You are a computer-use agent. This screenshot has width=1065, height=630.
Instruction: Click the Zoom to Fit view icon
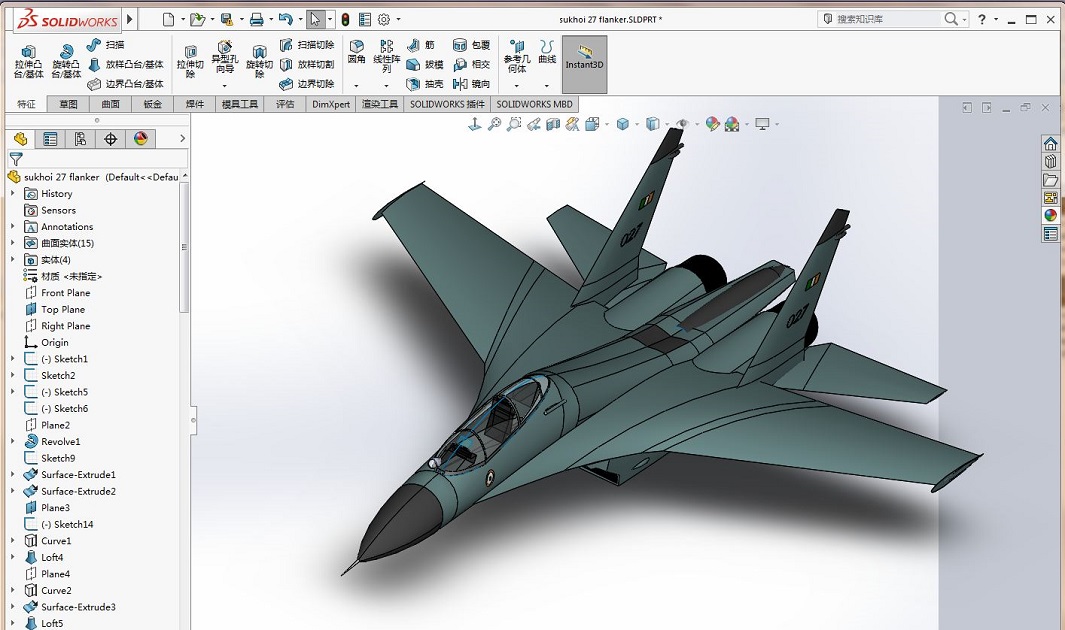point(494,124)
